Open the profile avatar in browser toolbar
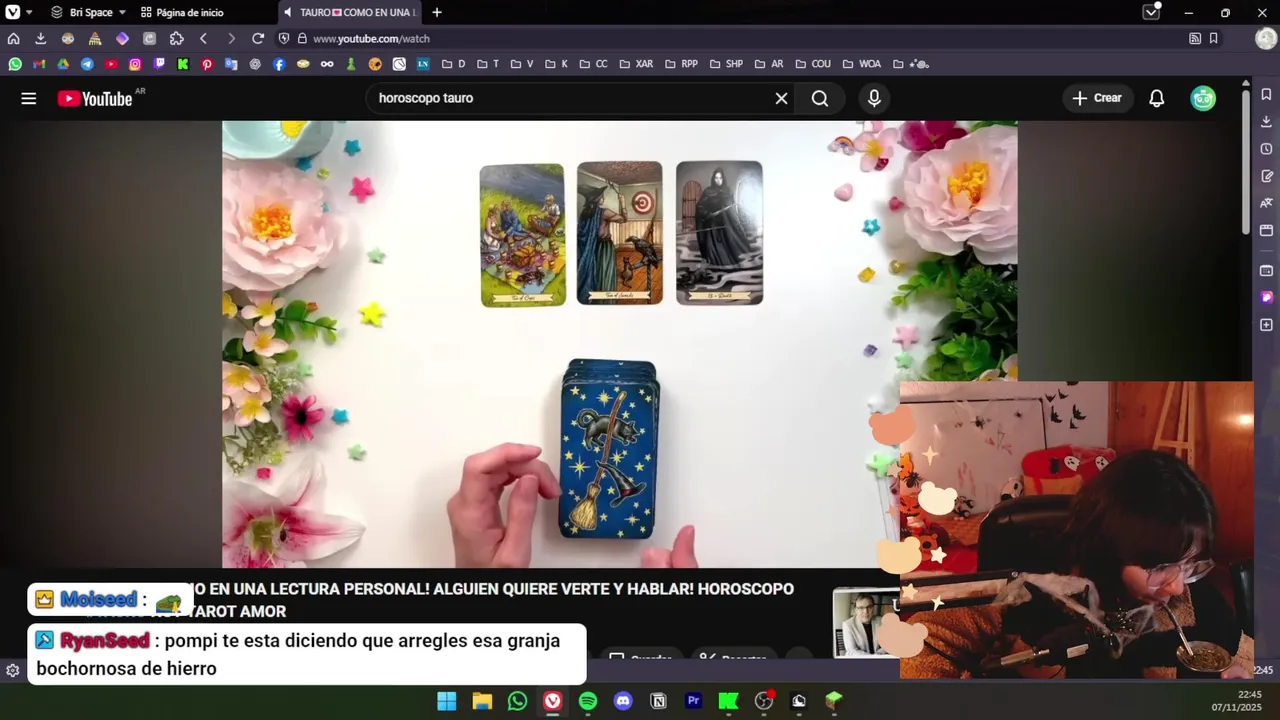The height and width of the screenshot is (720, 1280). pos(1266,38)
